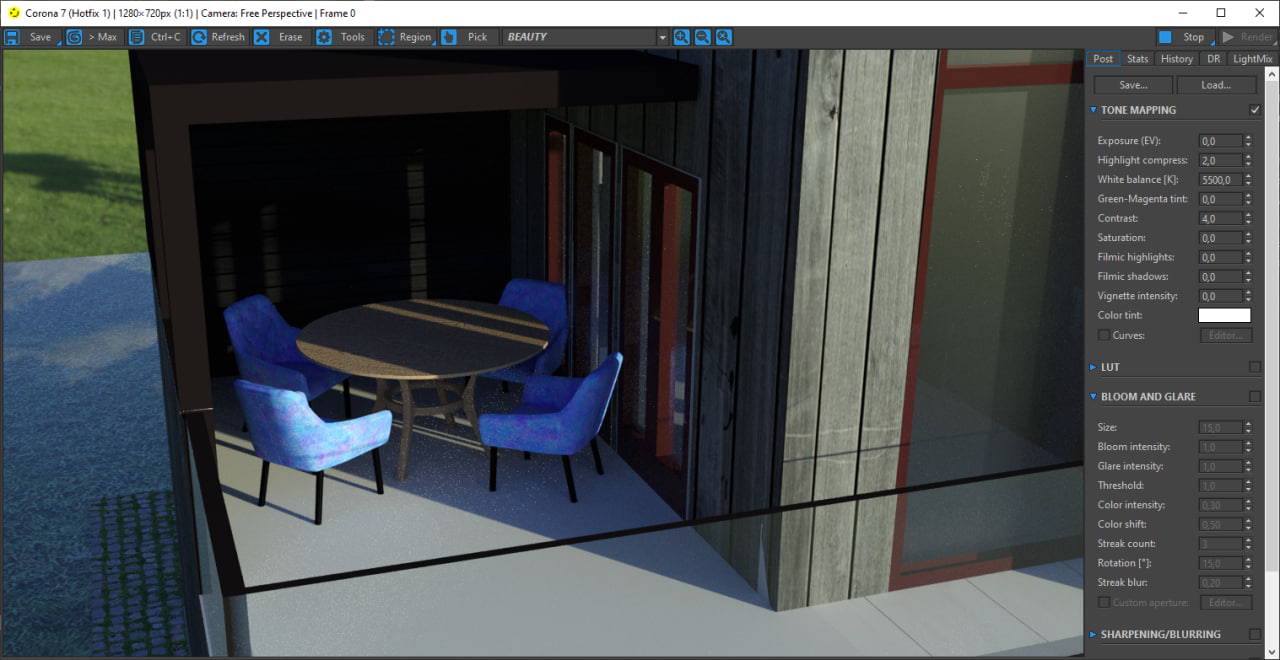
Task: Collapse the Bloom and Glare section
Action: [x=1093, y=397]
